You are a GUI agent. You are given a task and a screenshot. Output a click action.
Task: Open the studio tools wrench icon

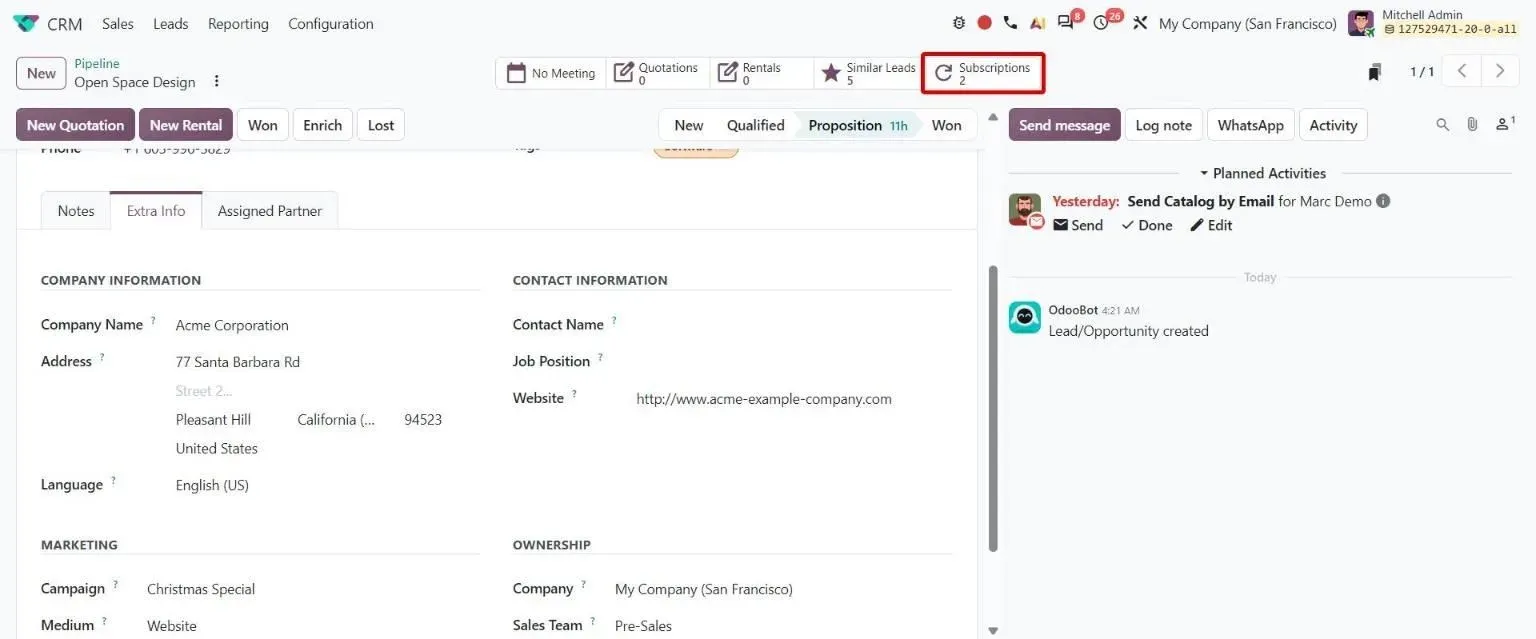click(1140, 23)
